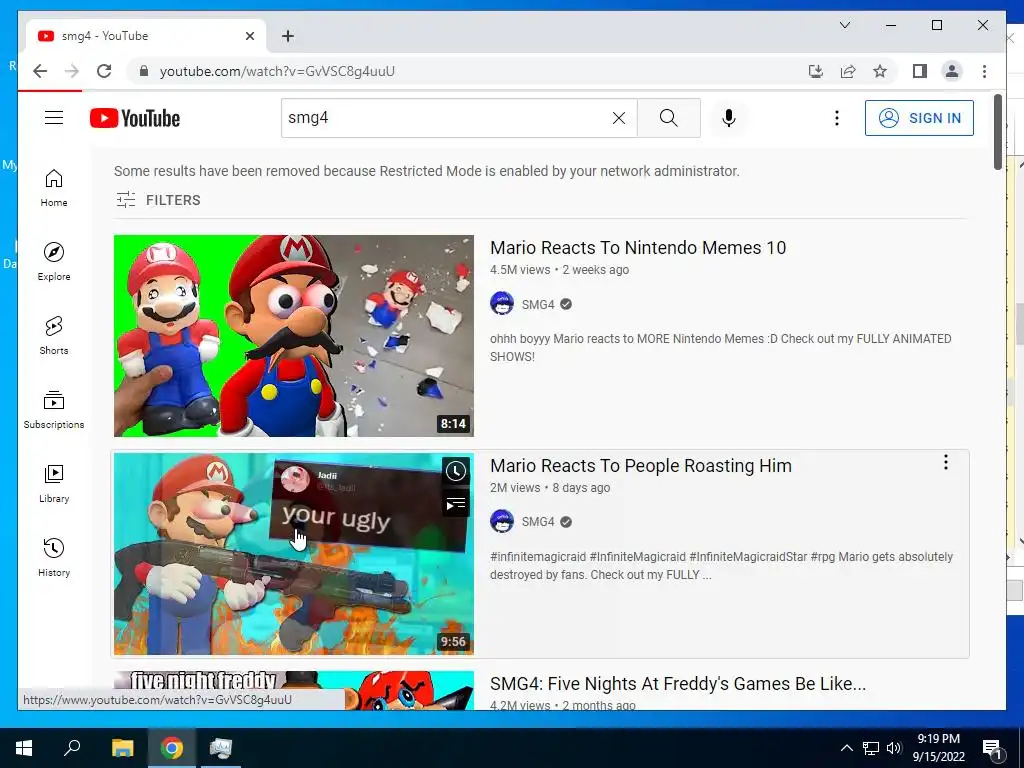
Task: Open the YouTube hamburger guide menu
Action: [54, 118]
